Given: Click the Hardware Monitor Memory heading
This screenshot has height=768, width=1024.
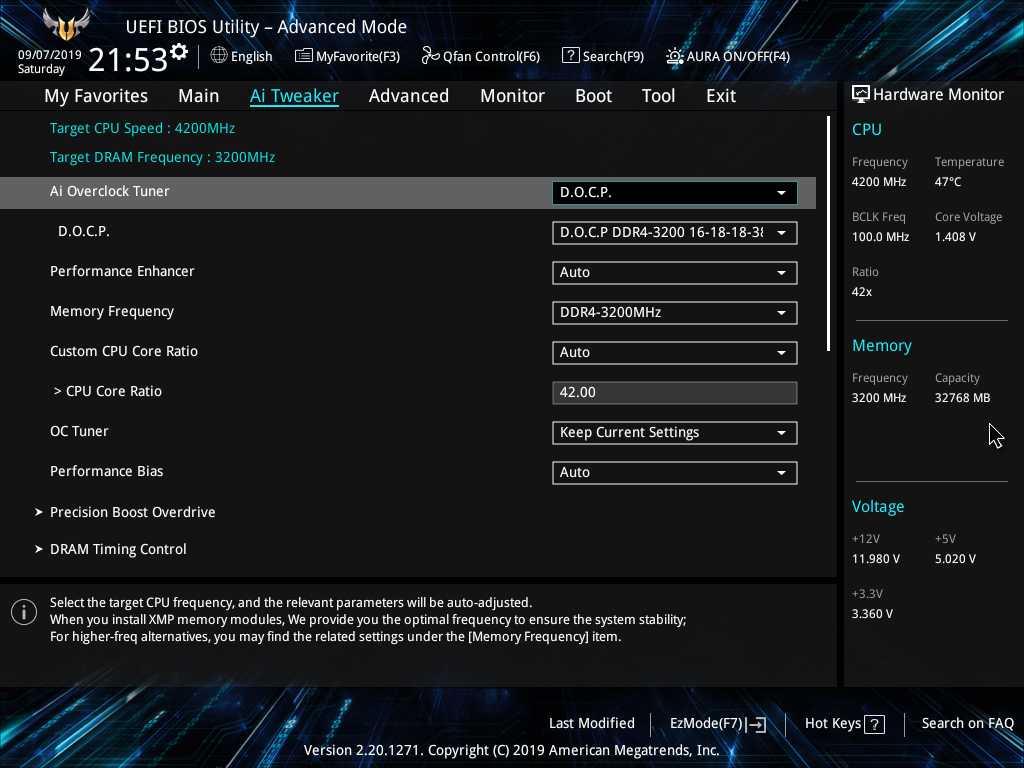Looking at the screenshot, I should [882, 345].
